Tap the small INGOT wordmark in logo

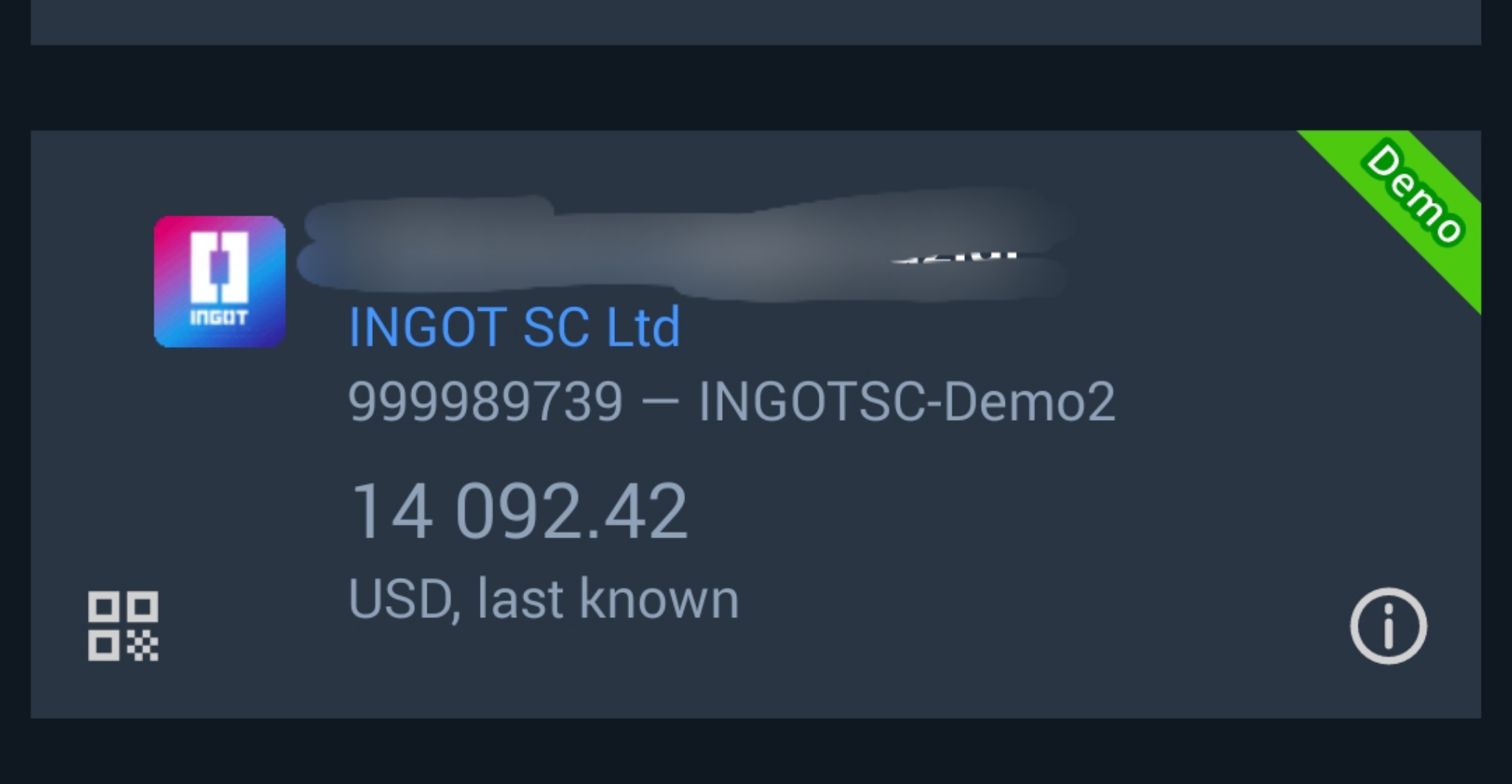[x=219, y=318]
